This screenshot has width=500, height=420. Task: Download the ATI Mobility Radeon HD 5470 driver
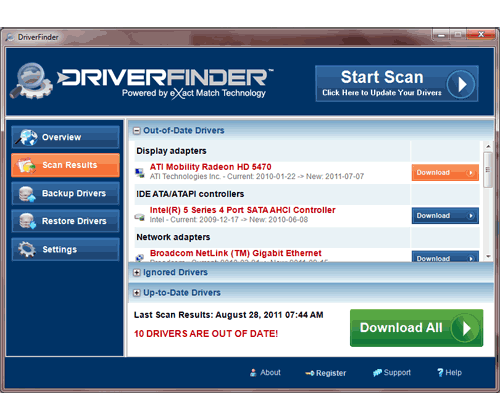pos(445,173)
